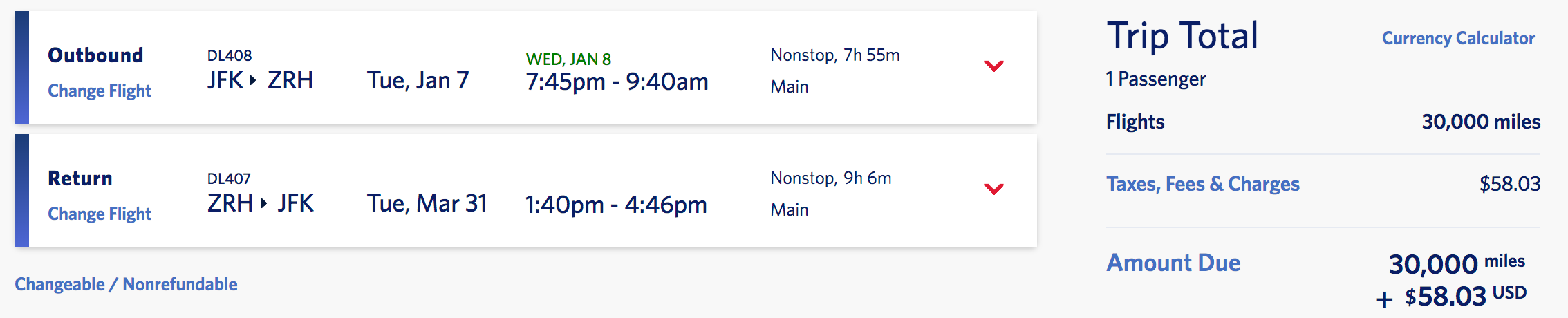1568x318 pixels.
Task: Select the DL408 flight number
Action: point(230,55)
